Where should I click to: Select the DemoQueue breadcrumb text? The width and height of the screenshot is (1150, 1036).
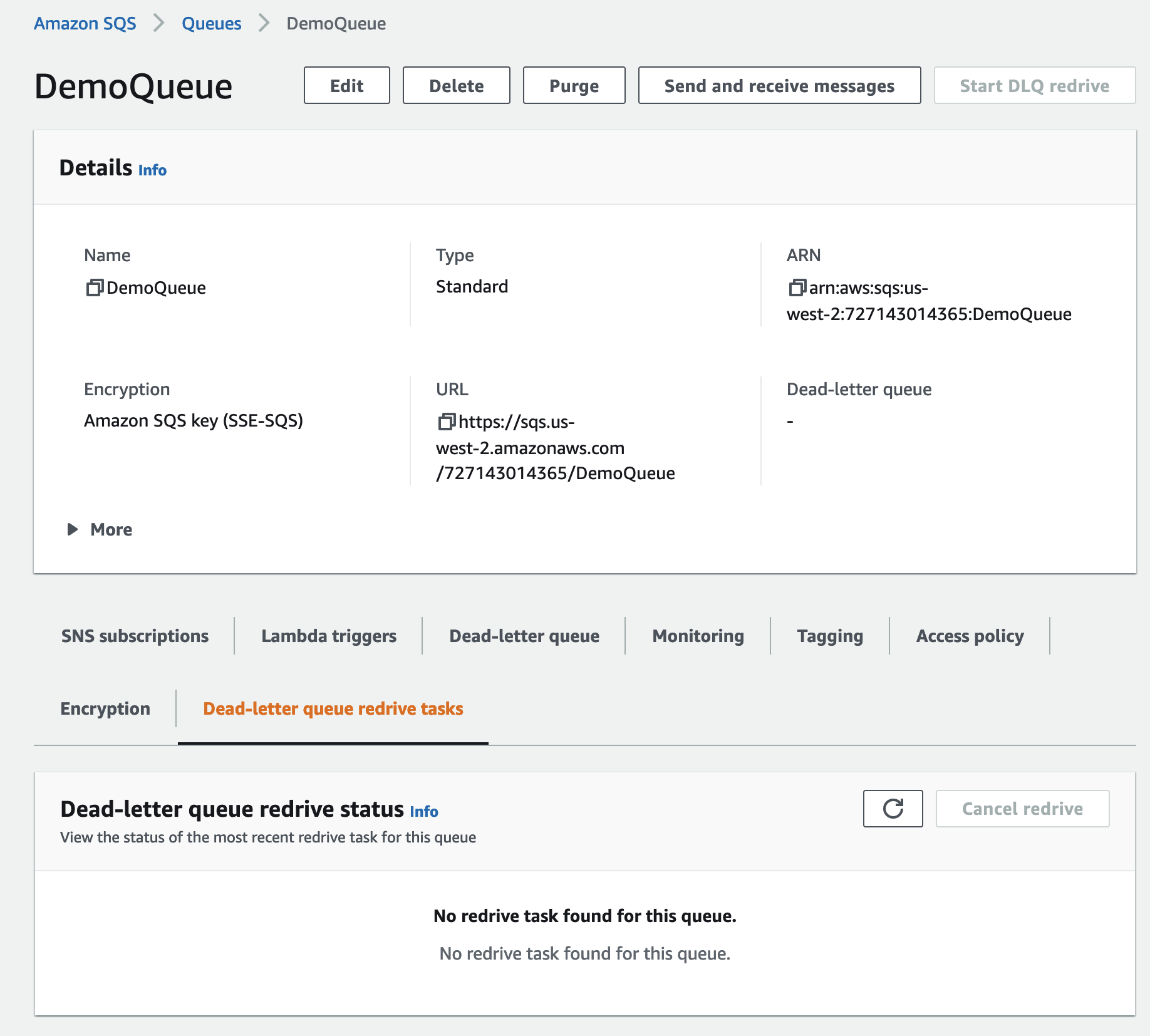pyautogui.click(x=336, y=23)
